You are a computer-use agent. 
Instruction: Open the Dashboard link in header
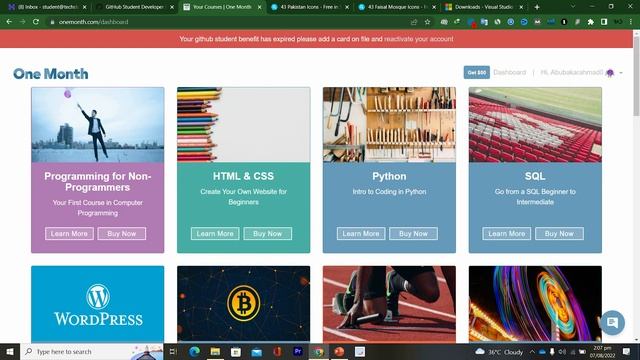[x=509, y=73]
